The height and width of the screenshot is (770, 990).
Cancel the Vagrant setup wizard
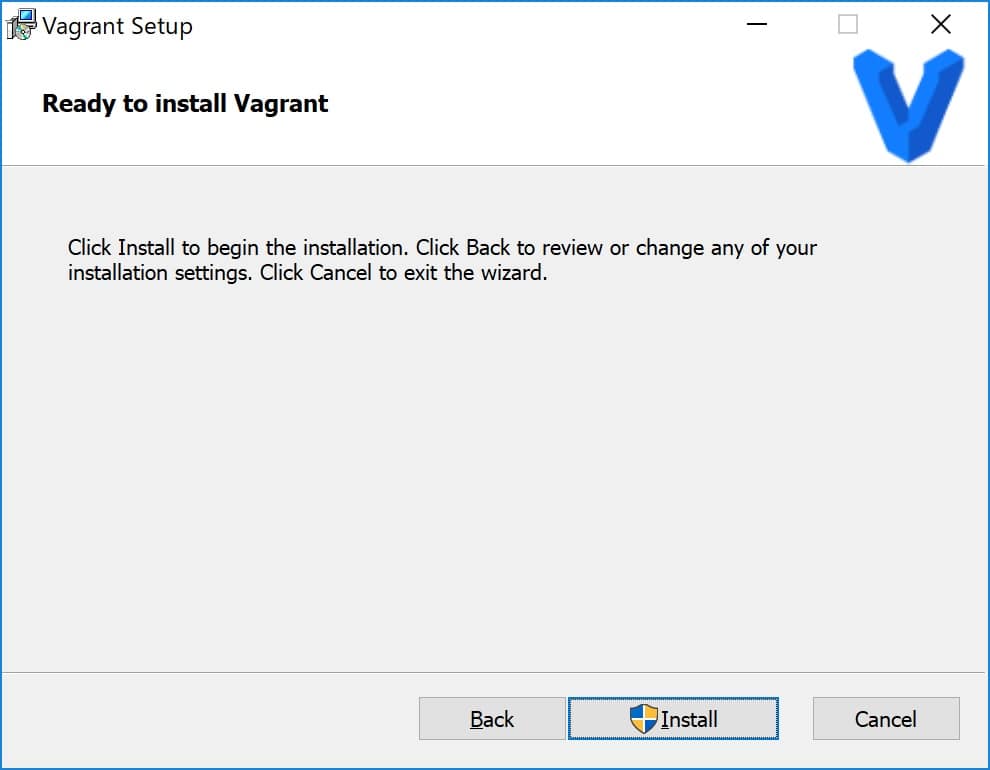click(886, 718)
